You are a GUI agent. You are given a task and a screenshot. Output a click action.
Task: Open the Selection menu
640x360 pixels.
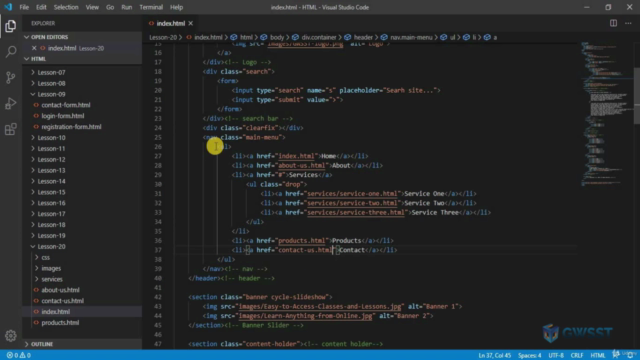coord(66,7)
